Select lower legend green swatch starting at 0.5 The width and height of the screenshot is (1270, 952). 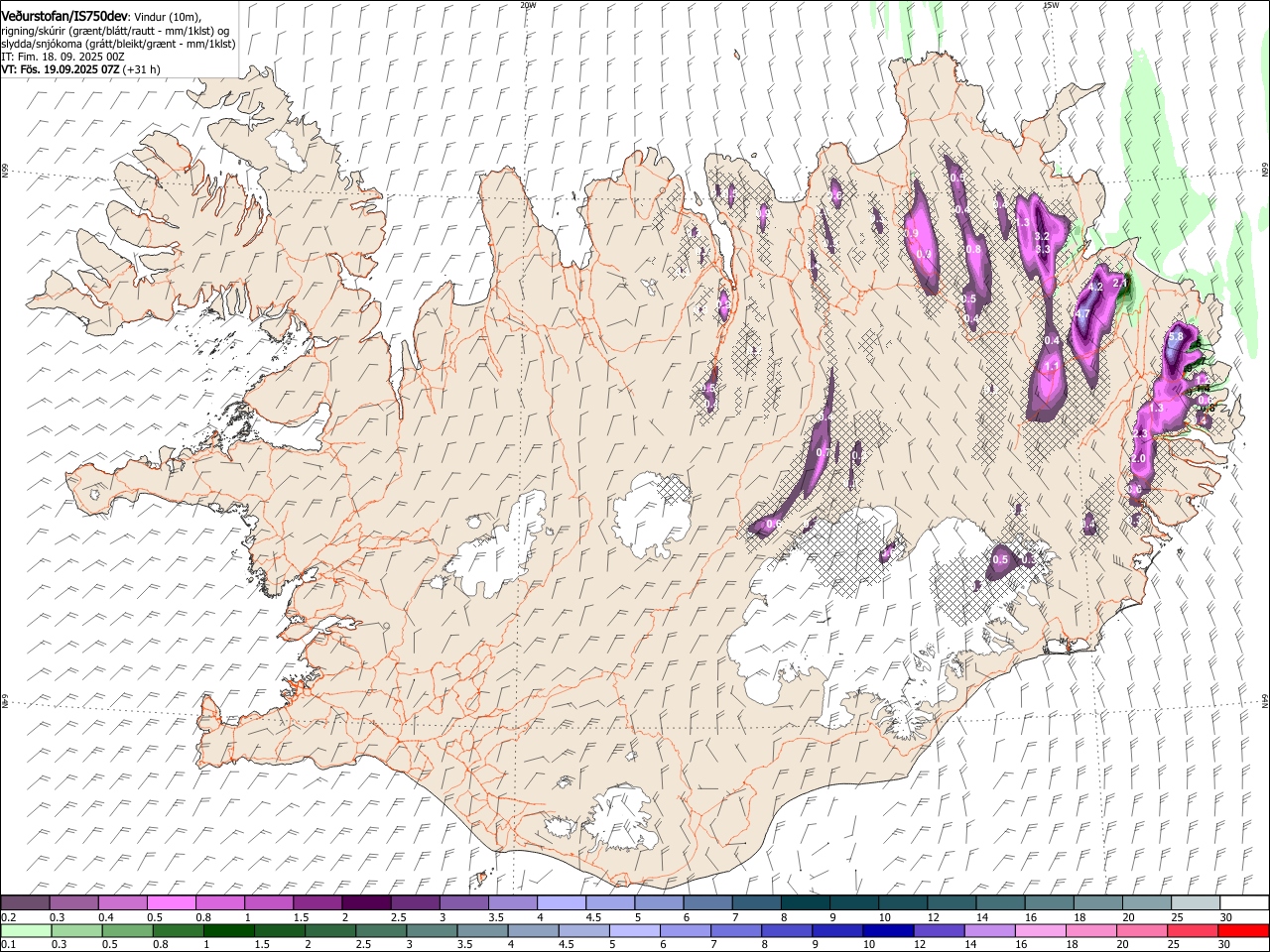(x=127, y=931)
